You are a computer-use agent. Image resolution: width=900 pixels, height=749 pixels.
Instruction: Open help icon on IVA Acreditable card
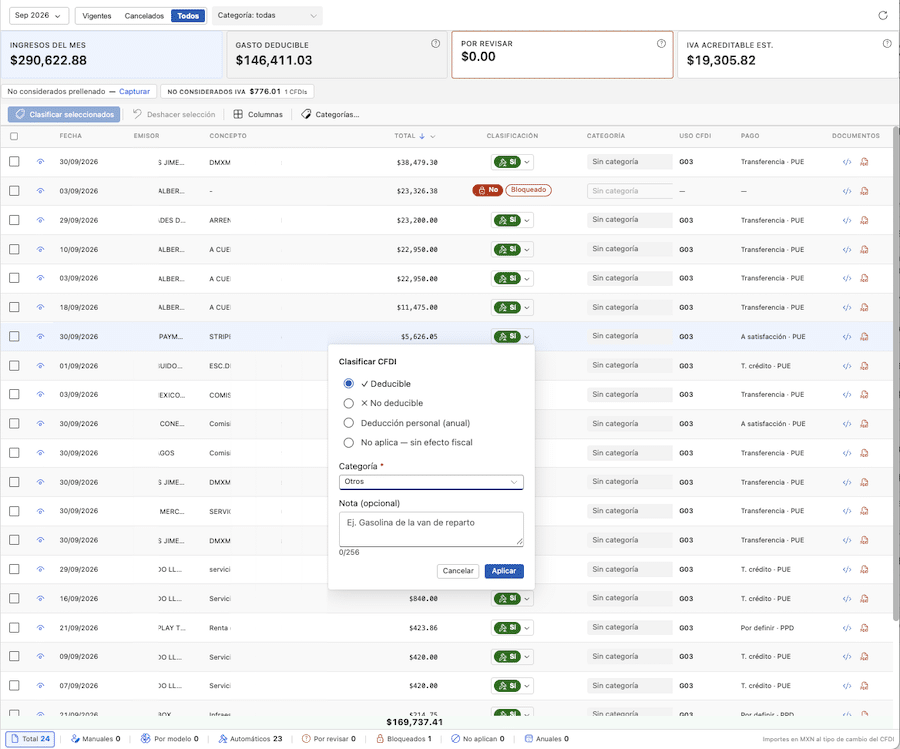887,44
